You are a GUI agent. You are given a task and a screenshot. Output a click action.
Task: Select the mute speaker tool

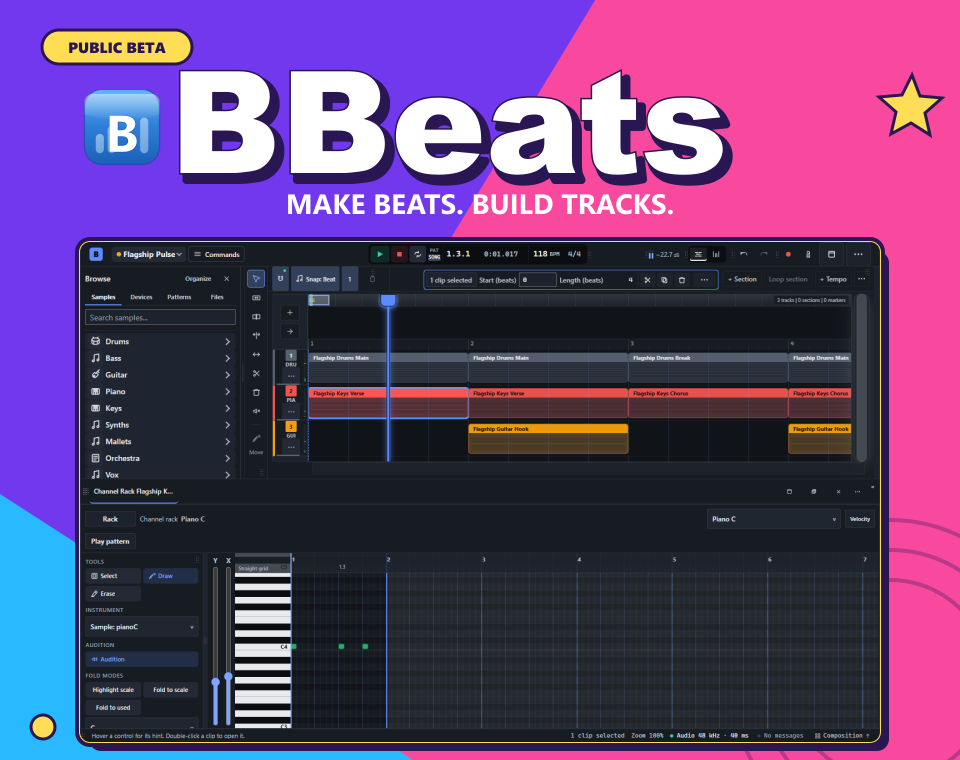point(256,411)
